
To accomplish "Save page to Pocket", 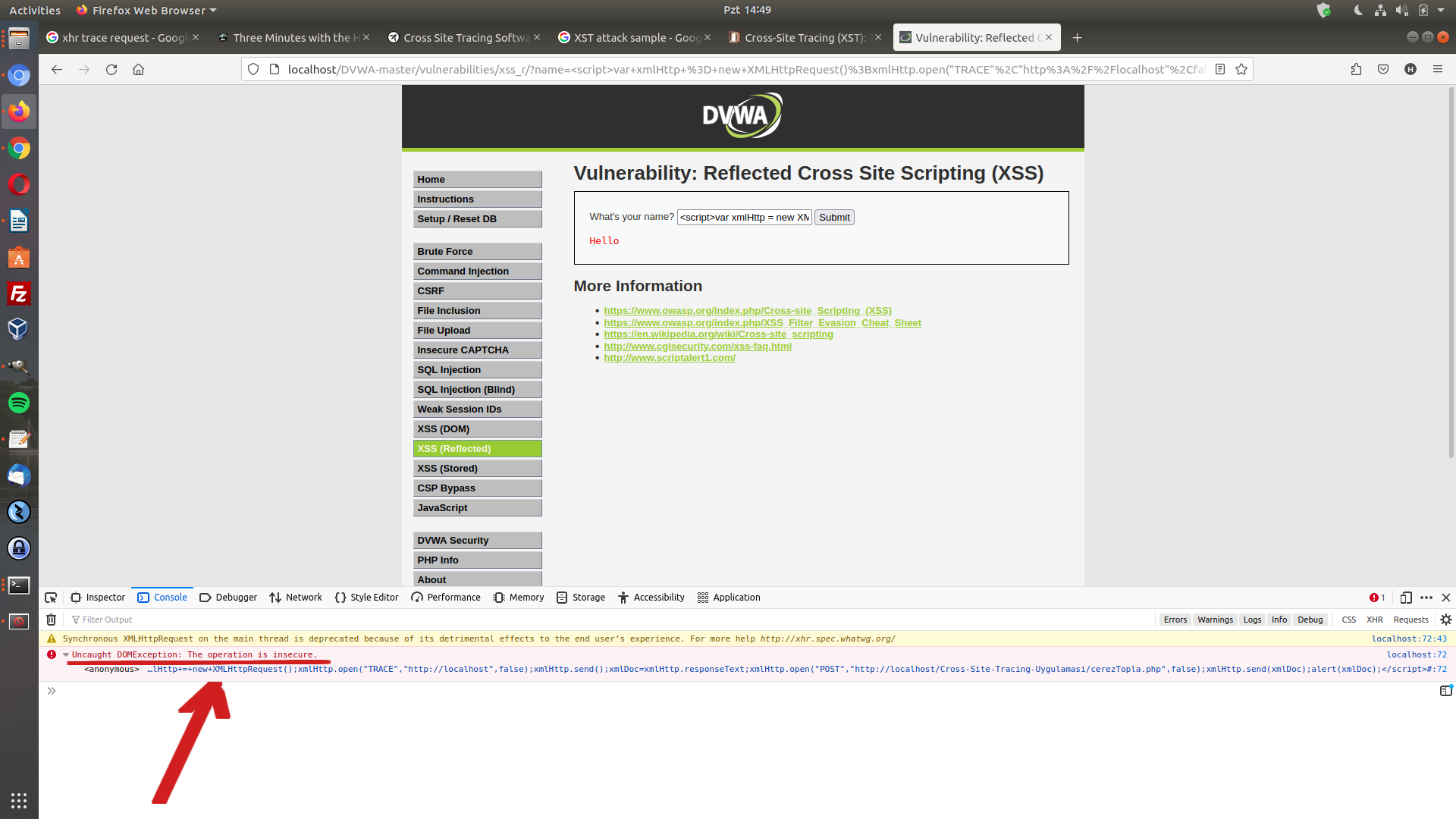I will (x=1383, y=69).
